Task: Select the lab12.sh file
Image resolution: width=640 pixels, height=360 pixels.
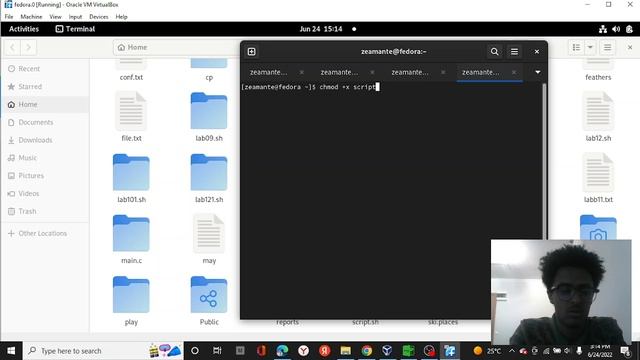Action: 598,111
